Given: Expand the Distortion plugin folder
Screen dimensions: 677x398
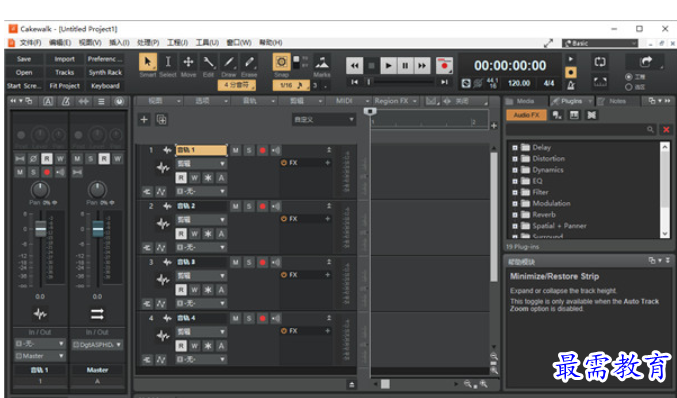Looking at the screenshot, I should click(x=515, y=159).
